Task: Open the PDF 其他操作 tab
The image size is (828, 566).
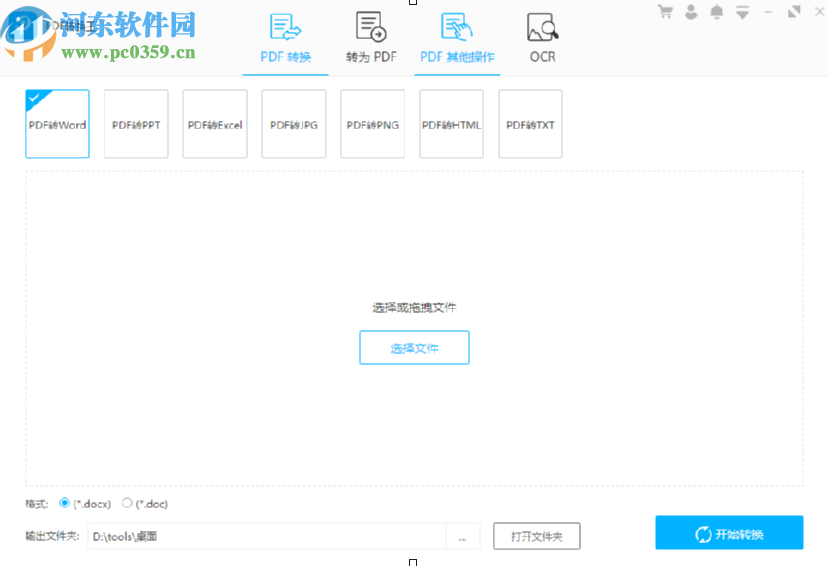Action: pyautogui.click(x=457, y=40)
